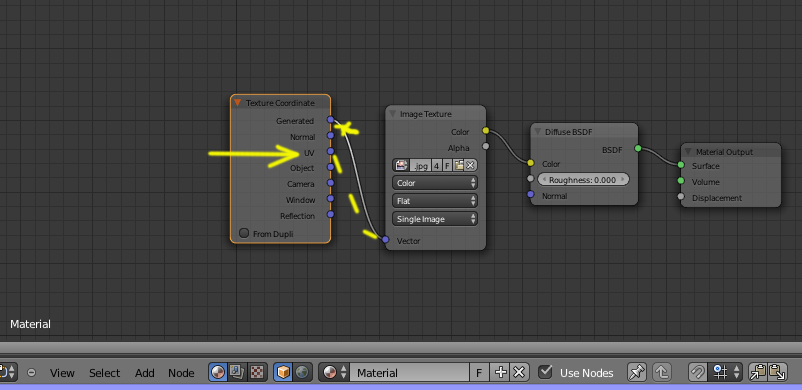This screenshot has width=802, height=390.
Task: Click the image user count 4 button
Action: click(437, 165)
